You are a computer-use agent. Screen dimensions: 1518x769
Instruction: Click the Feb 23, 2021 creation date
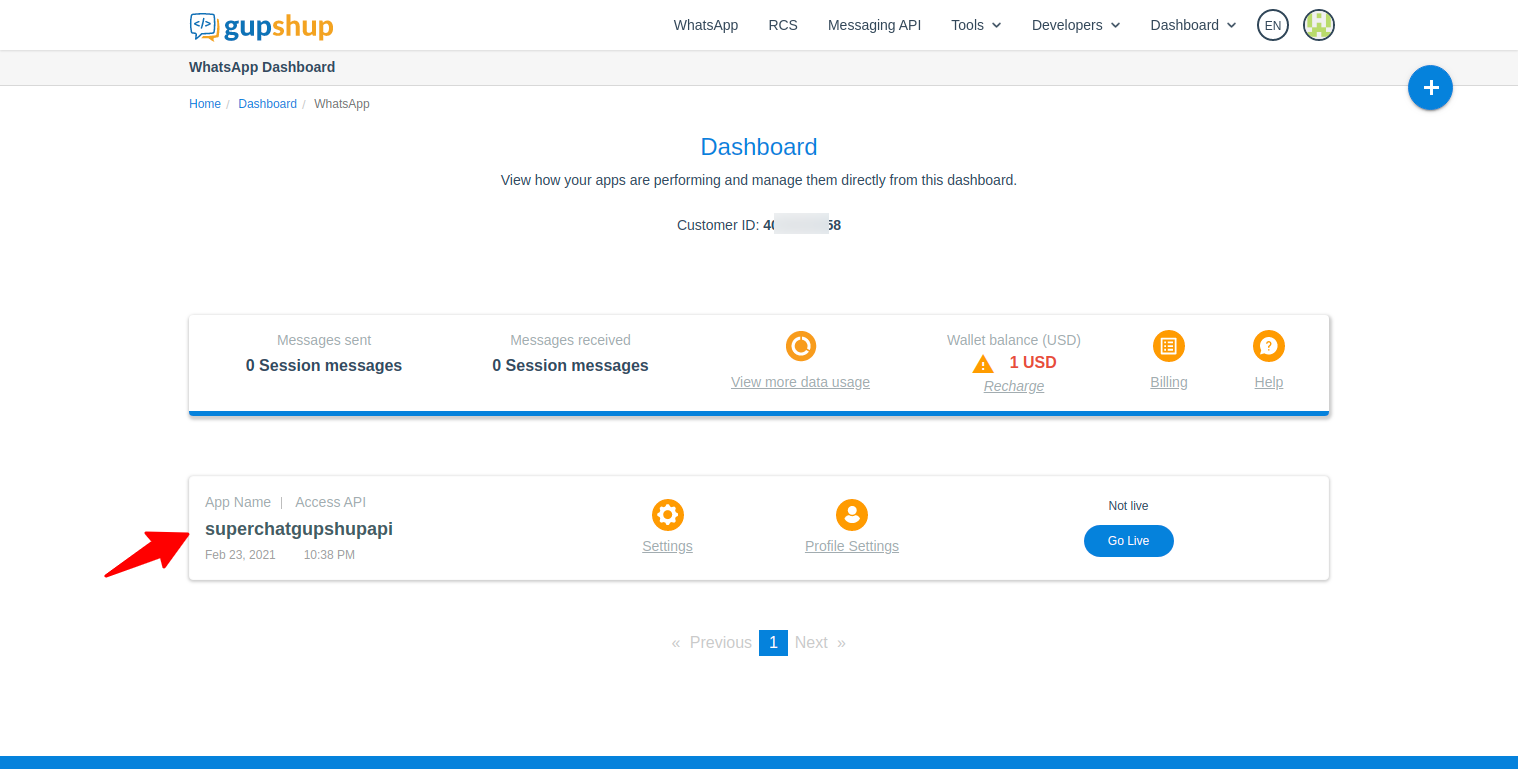(x=240, y=555)
